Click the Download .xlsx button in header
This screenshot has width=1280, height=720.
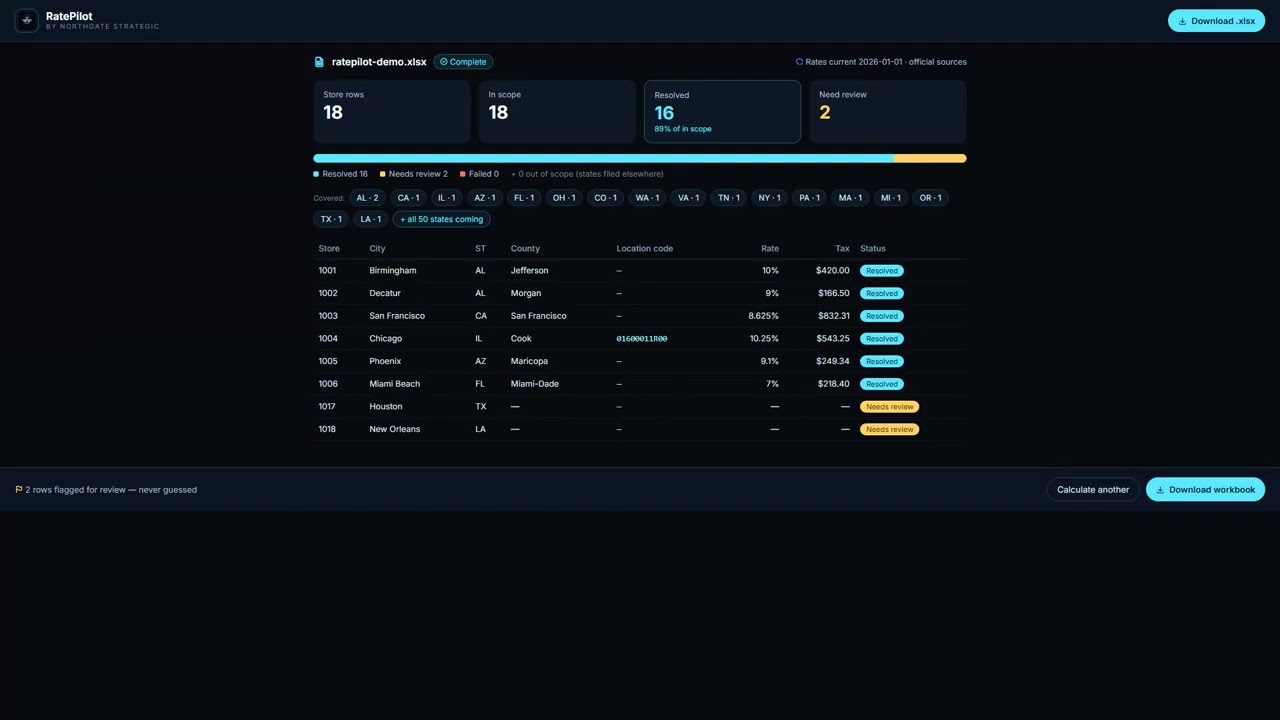[1216, 21]
